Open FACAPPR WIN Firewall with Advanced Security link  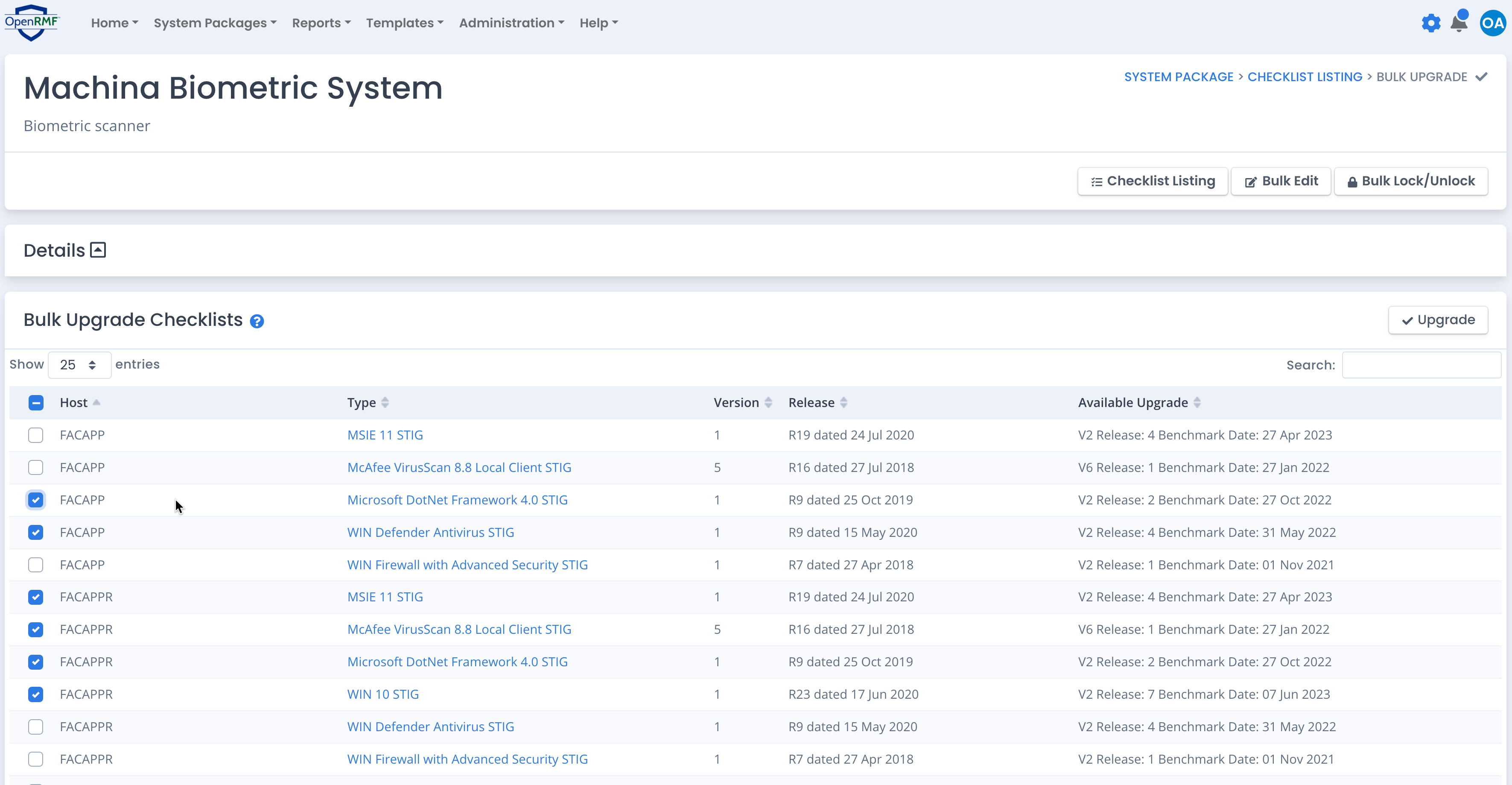pos(467,759)
